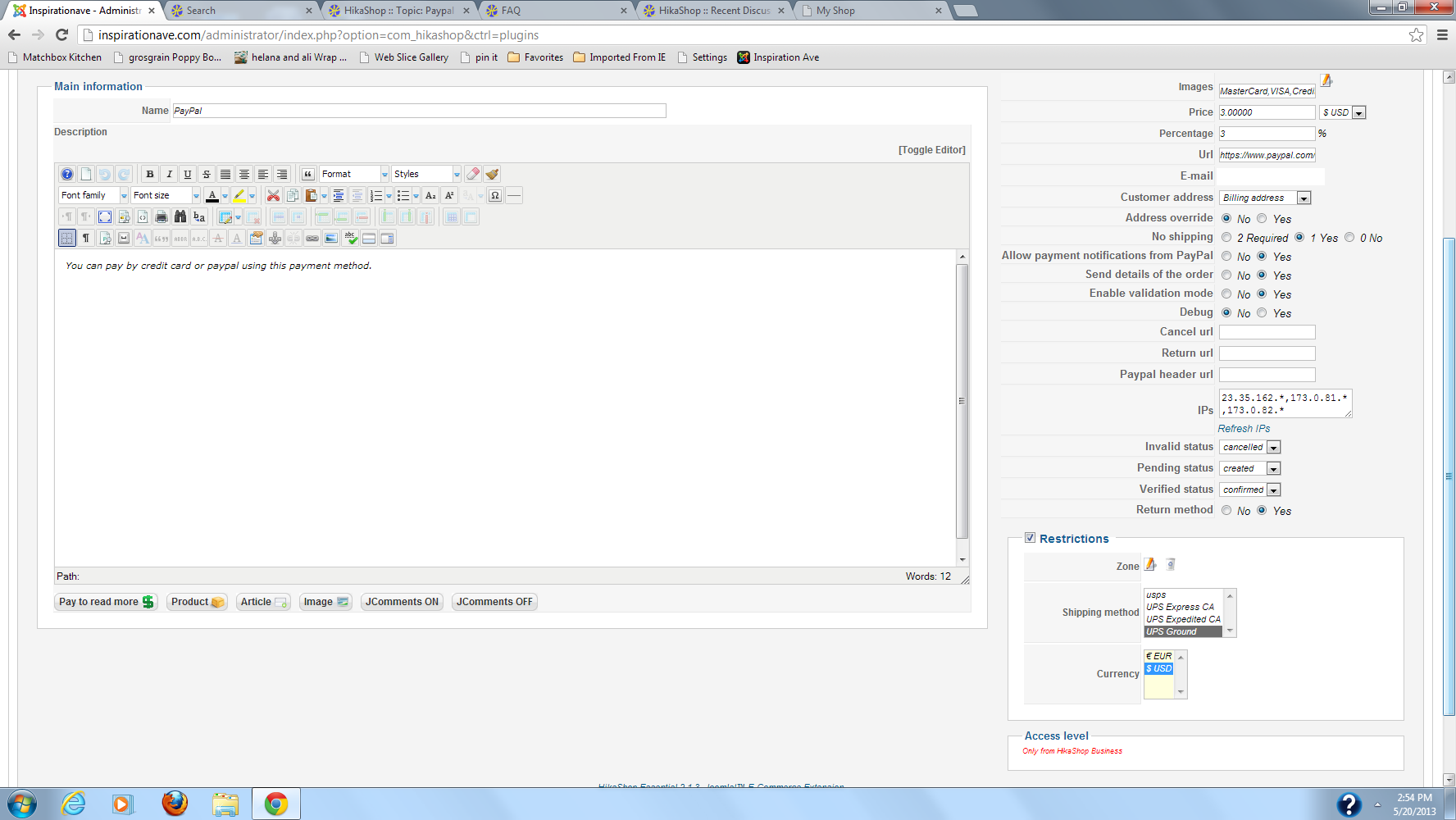Apply underline formatting in the editor

tap(188, 174)
